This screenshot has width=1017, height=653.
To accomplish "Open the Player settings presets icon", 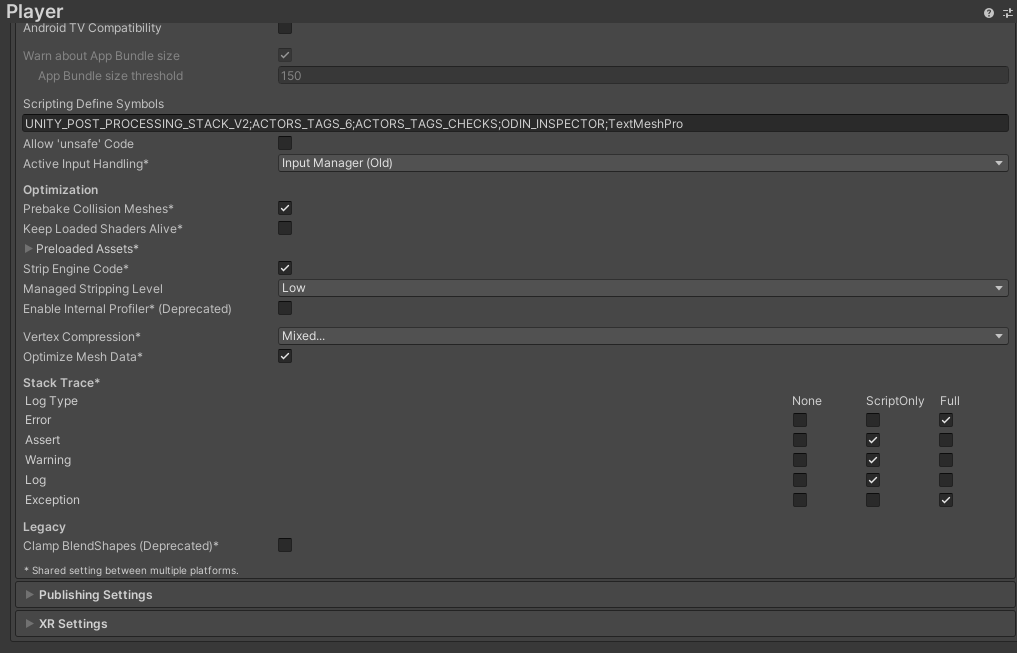I will click(1006, 13).
